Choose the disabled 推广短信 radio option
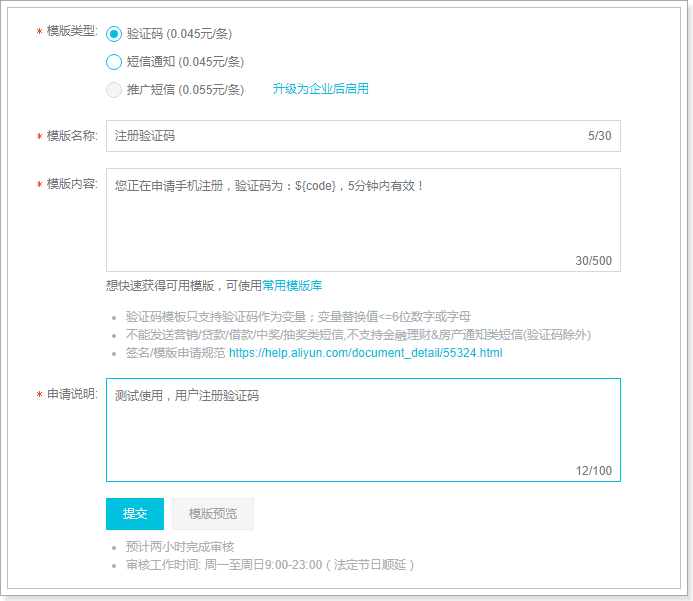This screenshot has height=601, width=693. coord(114,90)
